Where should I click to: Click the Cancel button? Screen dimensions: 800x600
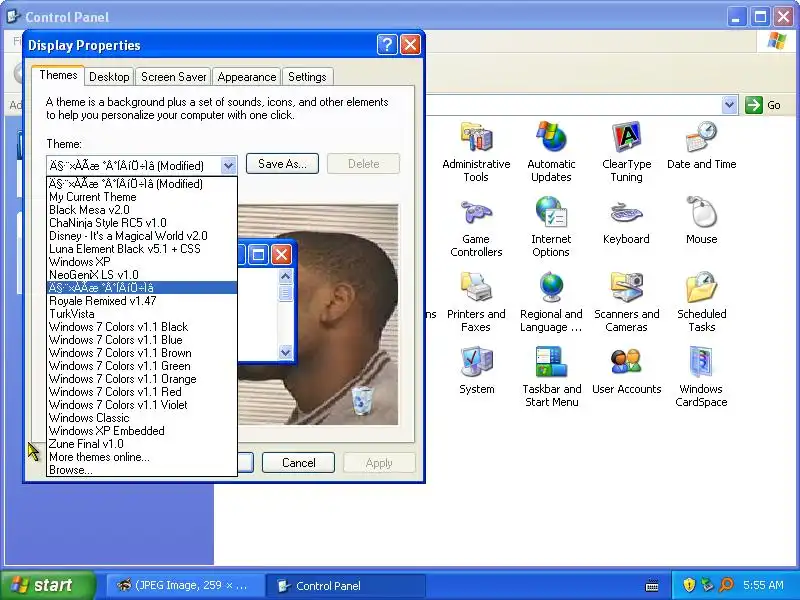[298, 463]
